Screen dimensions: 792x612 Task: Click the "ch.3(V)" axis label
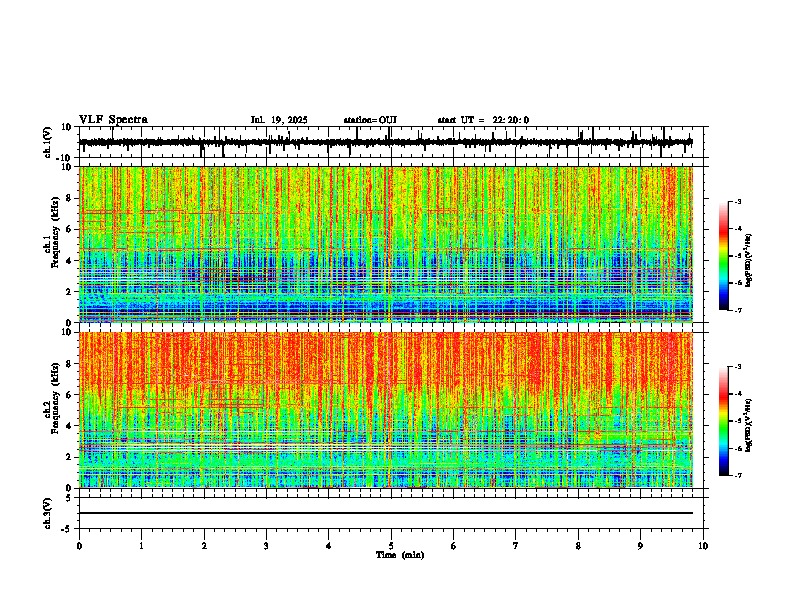coord(47,514)
